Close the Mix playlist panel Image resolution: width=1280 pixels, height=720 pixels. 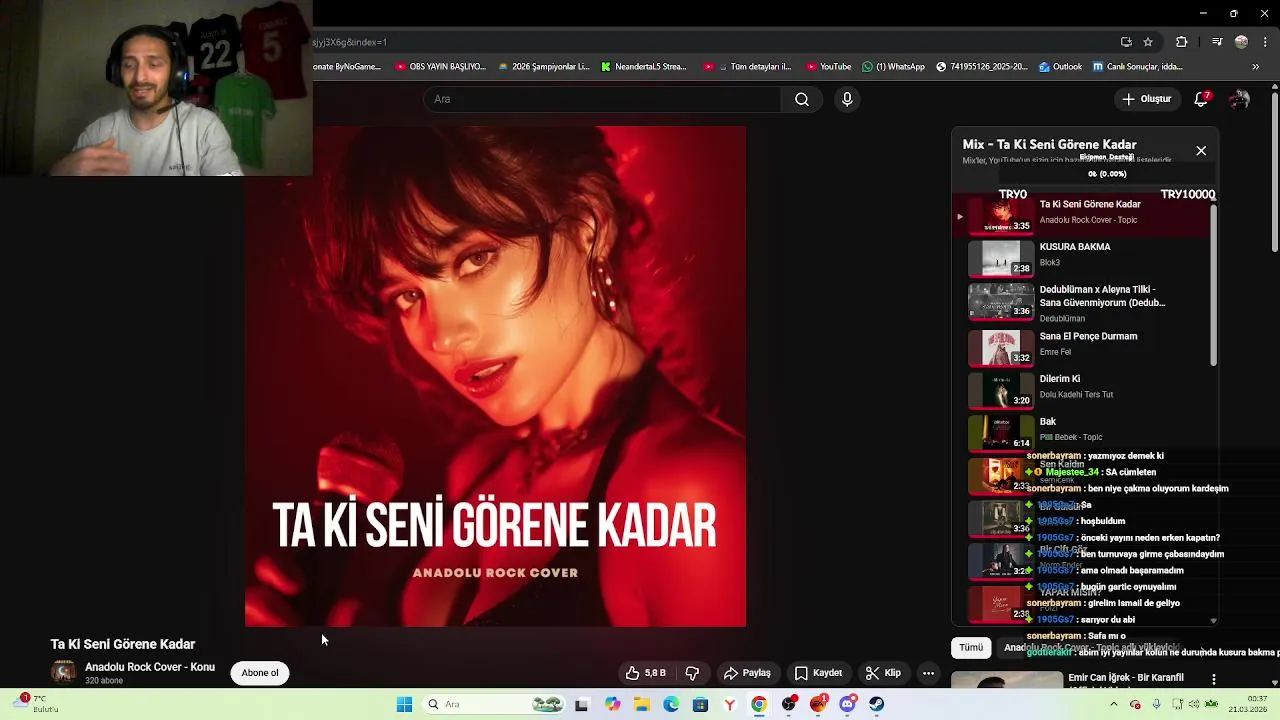coord(1201,151)
